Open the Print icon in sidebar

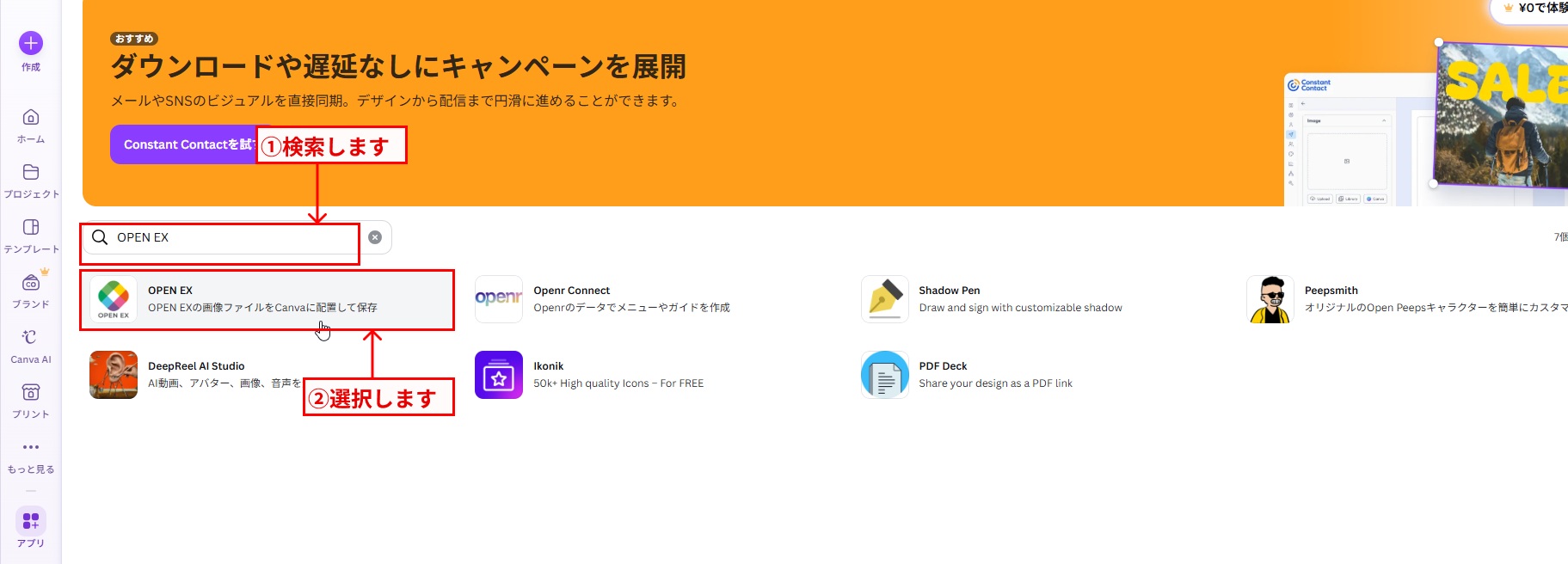pyautogui.click(x=31, y=392)
